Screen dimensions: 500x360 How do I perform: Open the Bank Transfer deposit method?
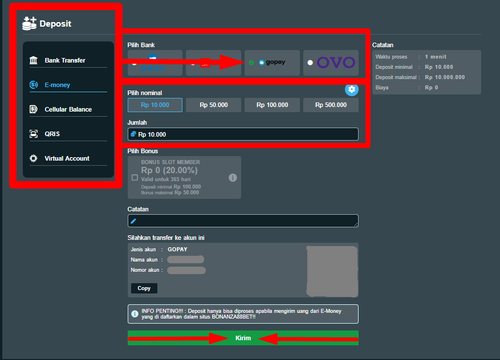pyautogui.click(x=68, y=60)
